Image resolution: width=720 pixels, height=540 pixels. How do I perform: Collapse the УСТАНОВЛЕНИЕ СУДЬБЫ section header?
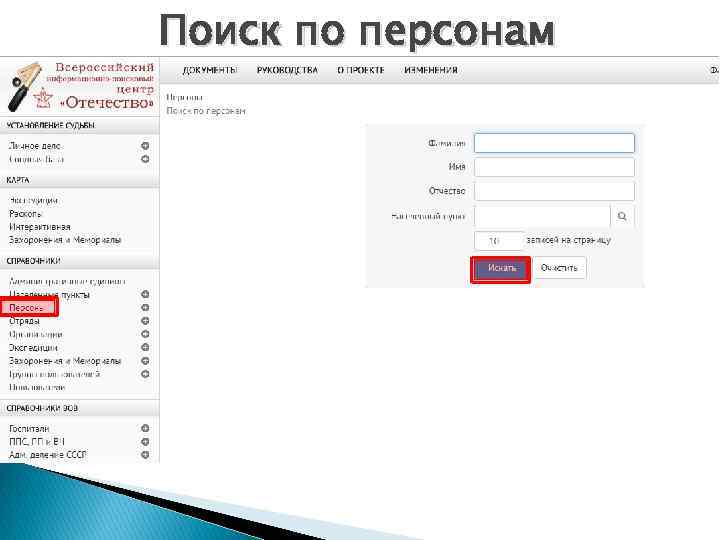point(79,125)
